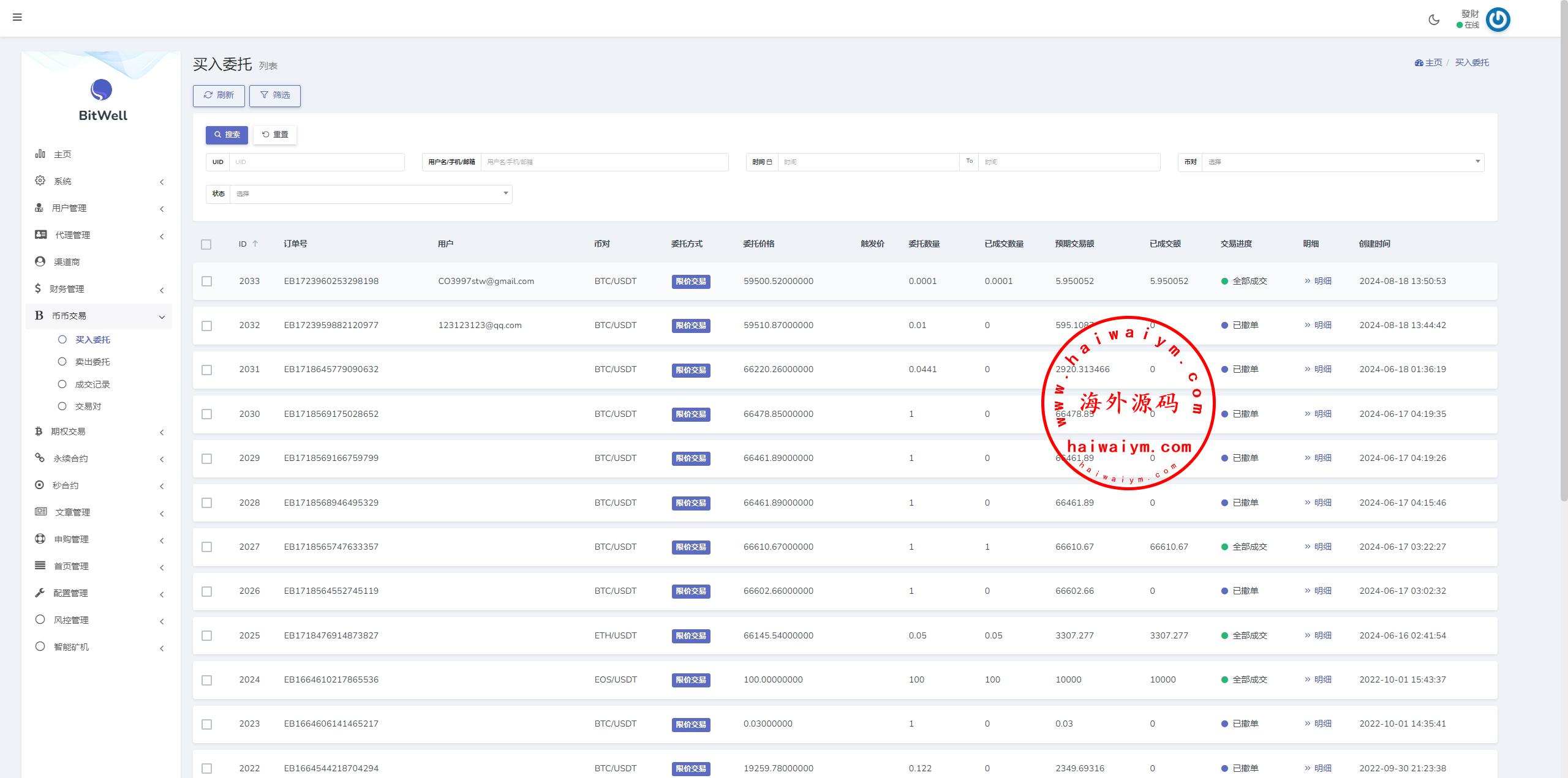Open 成交记录 submenu item
1568x778 pixels.
92,384
